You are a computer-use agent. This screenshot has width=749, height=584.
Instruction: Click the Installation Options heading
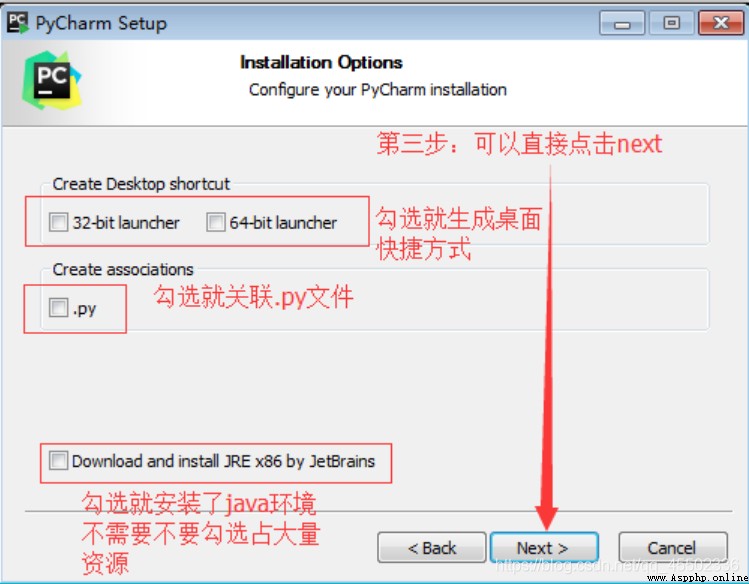[321, 63]
